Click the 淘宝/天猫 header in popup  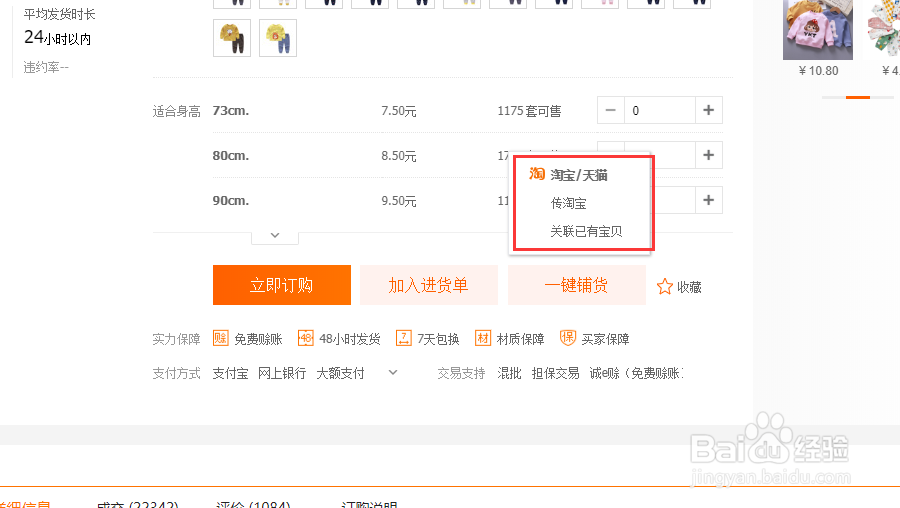tap(579, 175)
